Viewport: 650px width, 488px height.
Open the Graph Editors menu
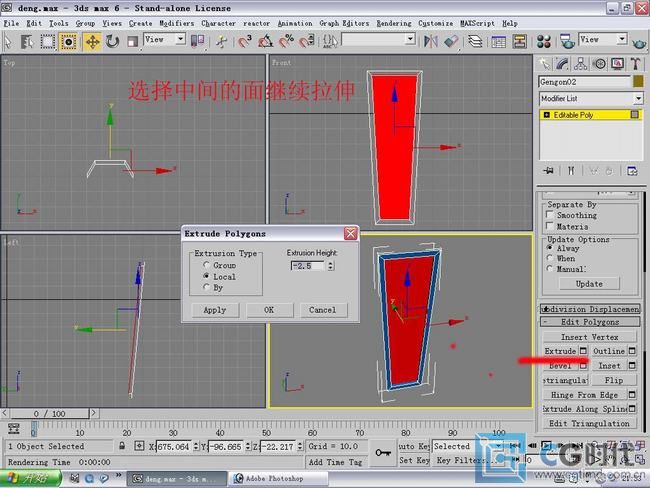344,23
